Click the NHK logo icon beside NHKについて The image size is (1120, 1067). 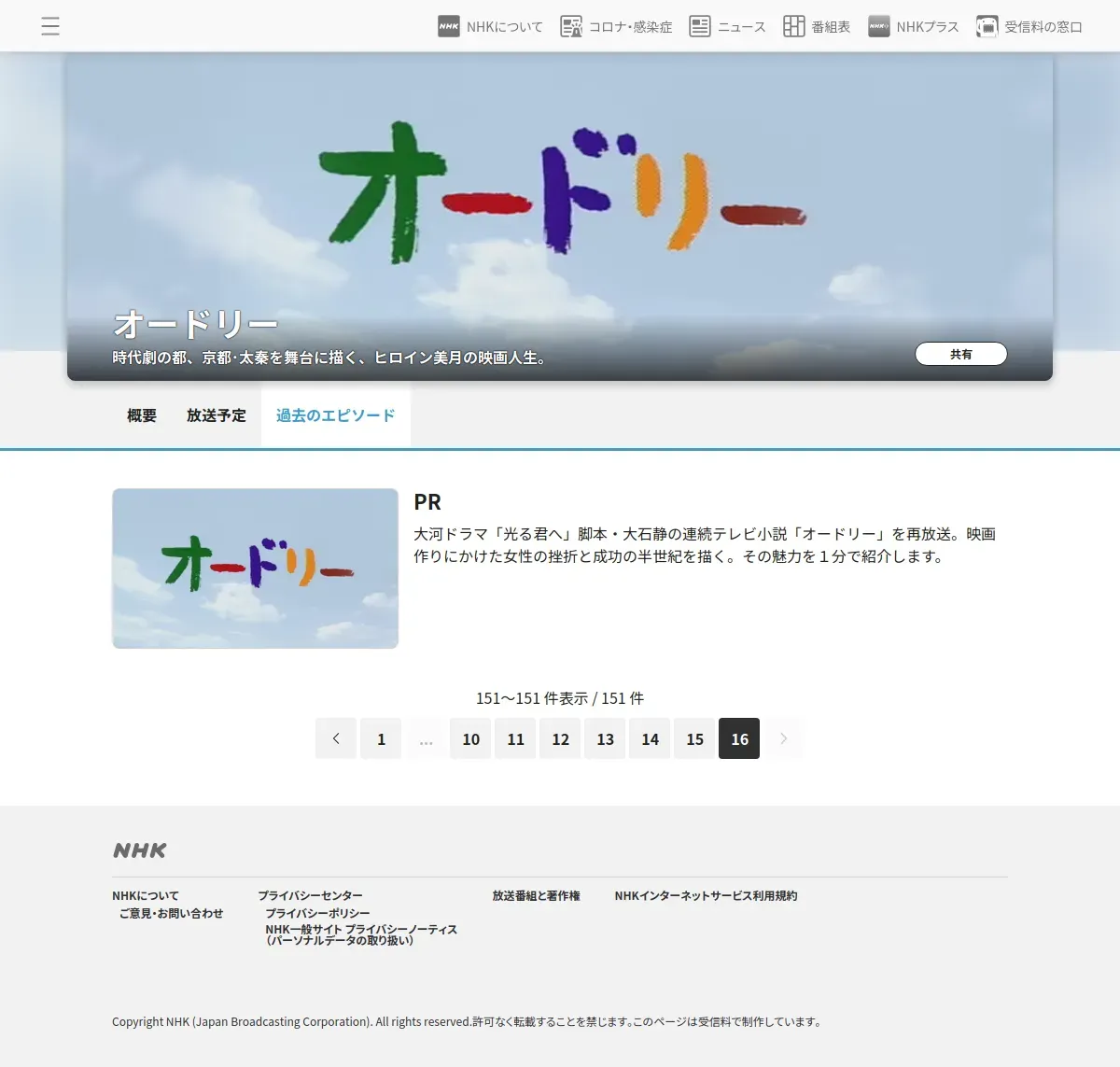coord(449,26)
